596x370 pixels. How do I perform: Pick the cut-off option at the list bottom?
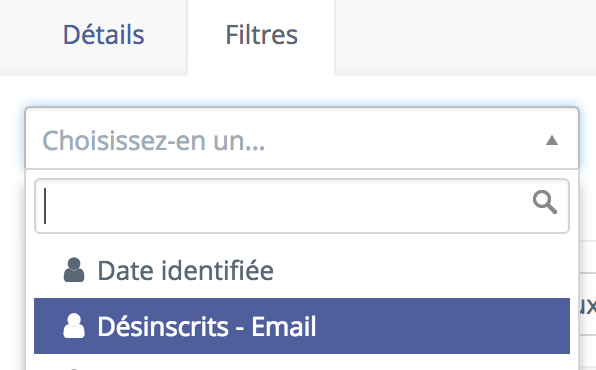[x=302, y=364]
